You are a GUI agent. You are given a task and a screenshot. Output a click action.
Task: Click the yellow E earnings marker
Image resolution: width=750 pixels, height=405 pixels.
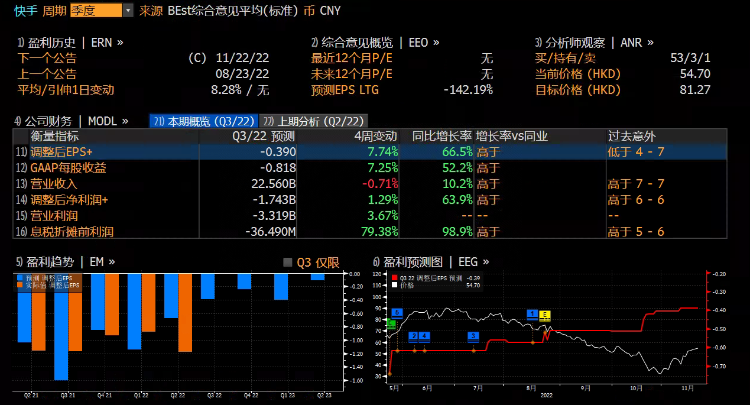tap(545, 315)
